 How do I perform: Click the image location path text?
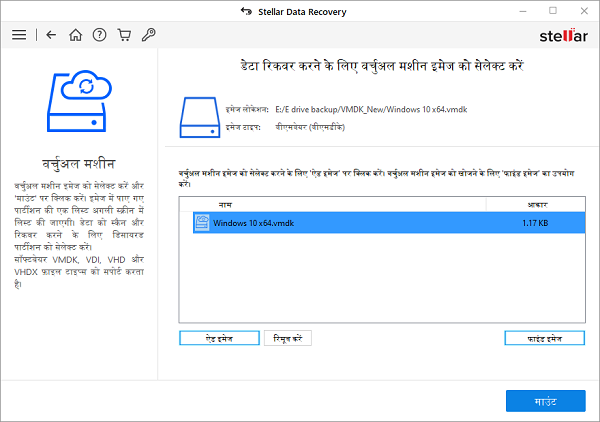tap(371, 109)
